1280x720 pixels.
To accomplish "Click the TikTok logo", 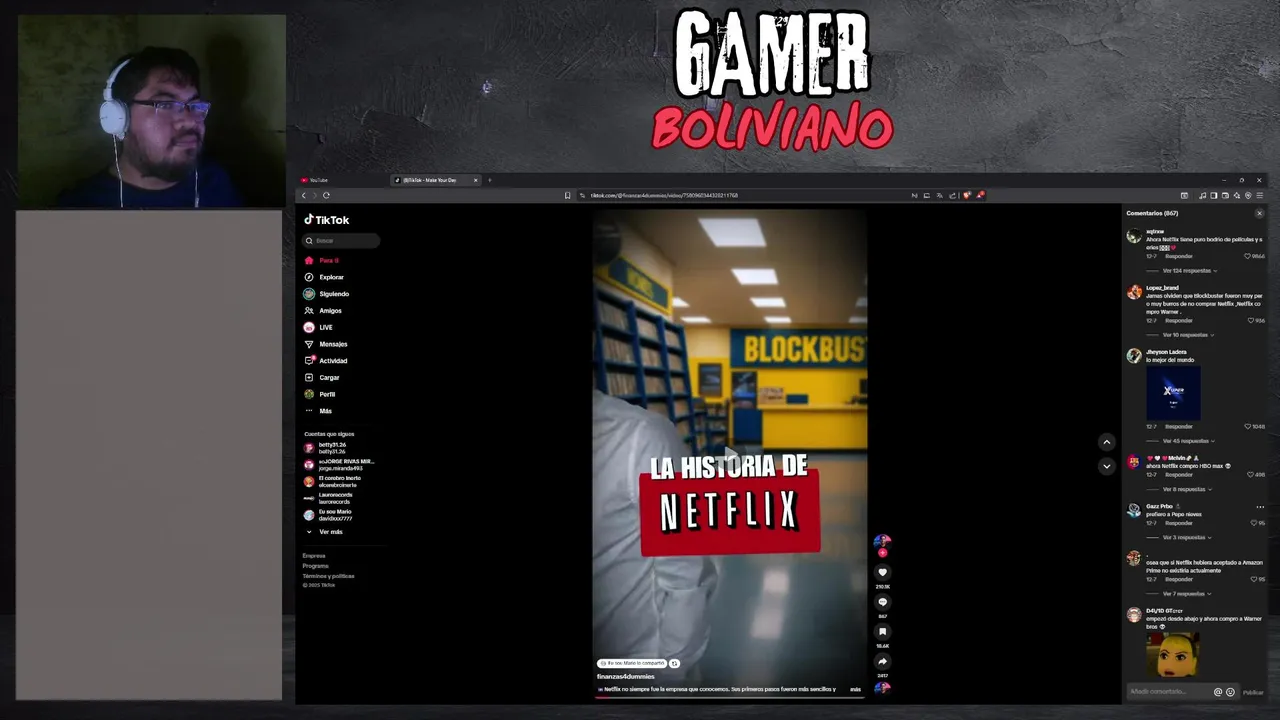I will [327, 220].
